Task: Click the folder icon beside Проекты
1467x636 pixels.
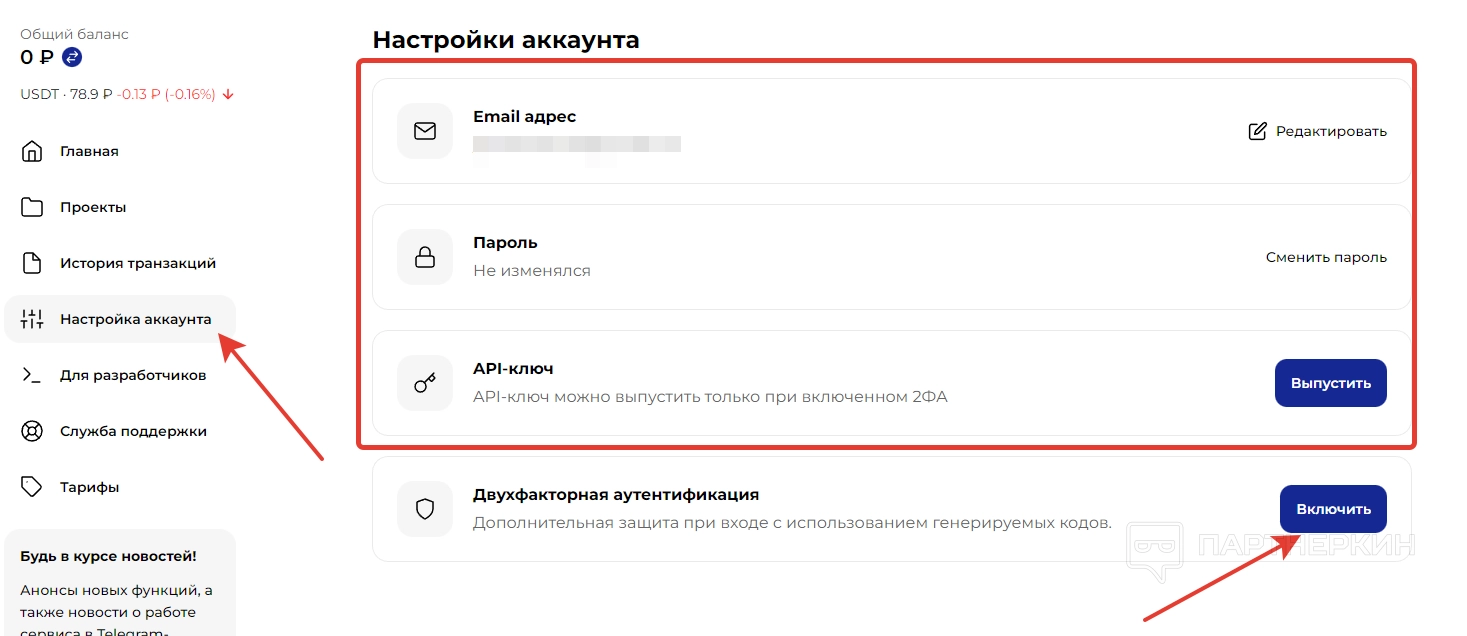Action: 32,207
